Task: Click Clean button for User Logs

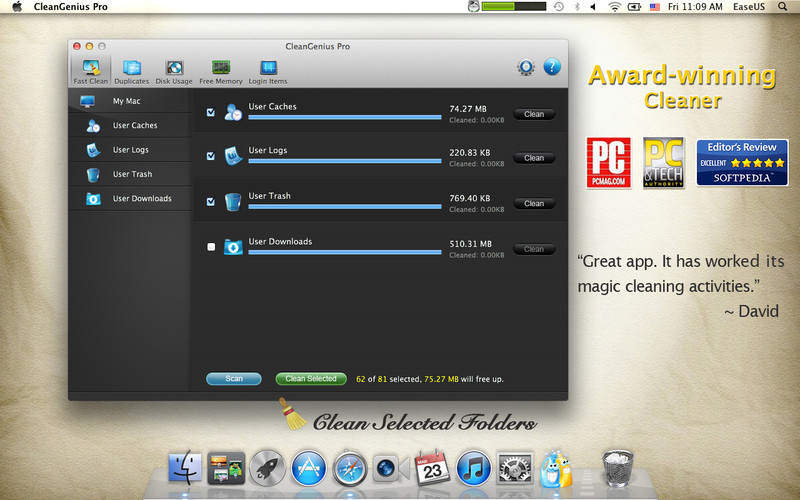Action: point(534,158)
